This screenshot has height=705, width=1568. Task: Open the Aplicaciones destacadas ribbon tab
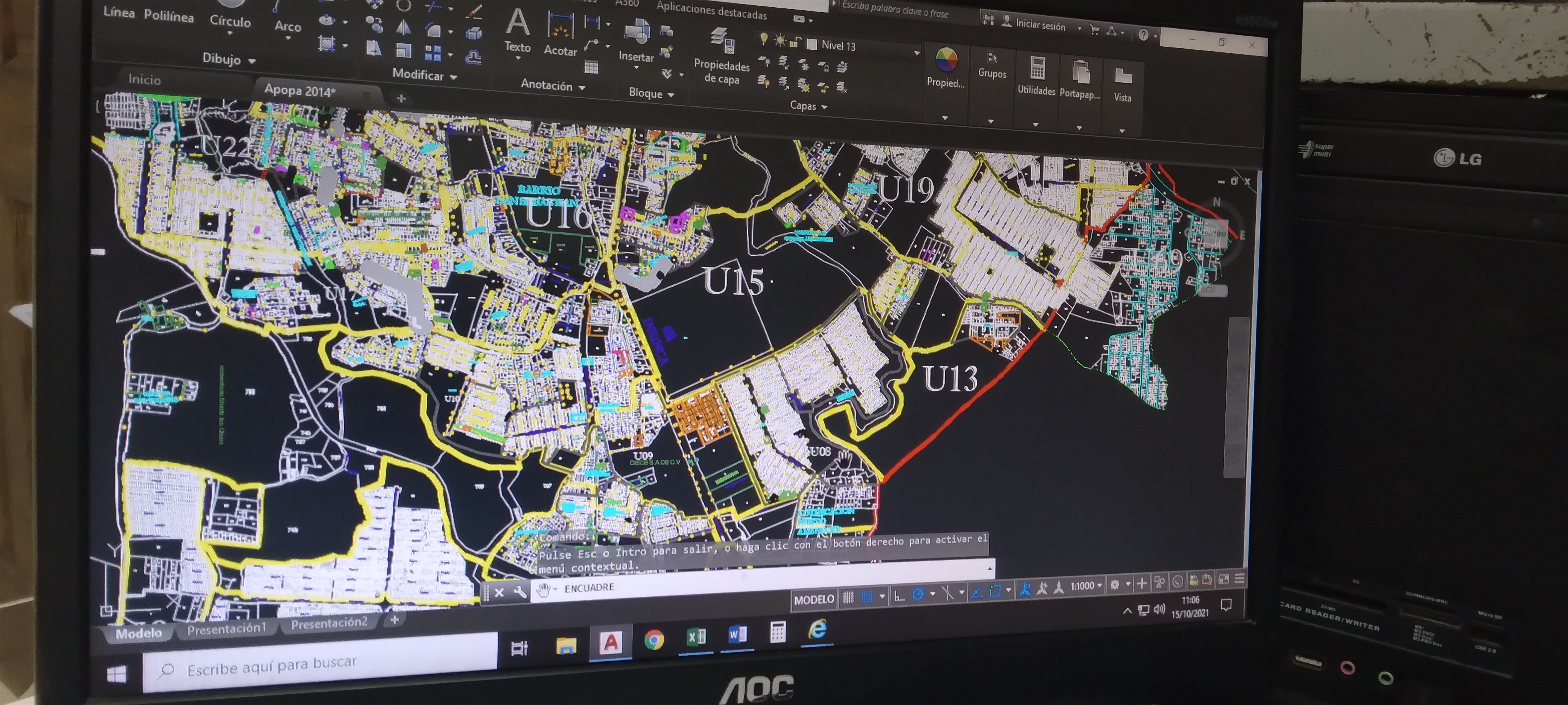pos(712,10)
